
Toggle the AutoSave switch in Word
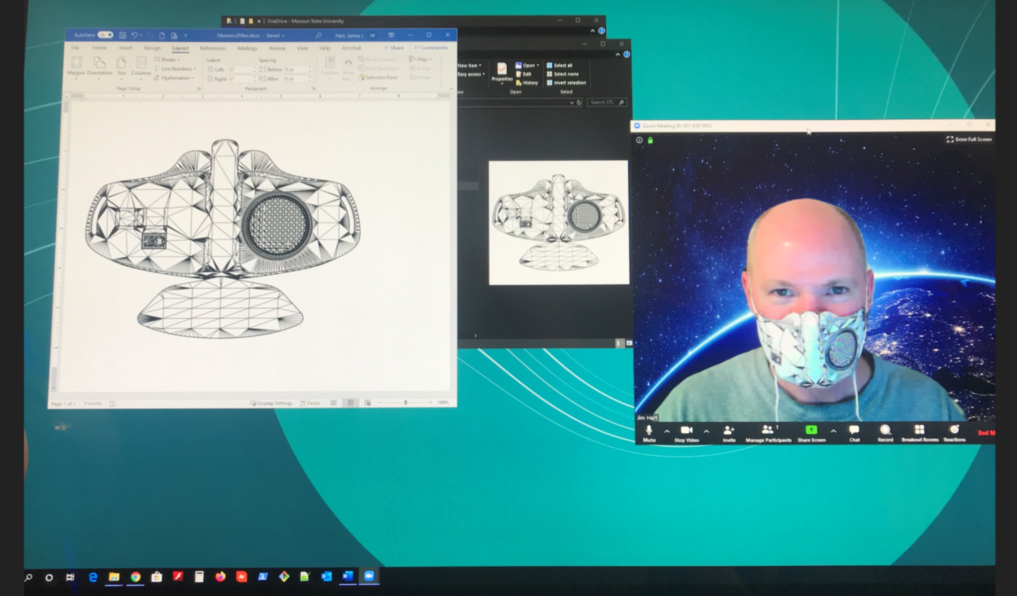[x=105, y=35]
